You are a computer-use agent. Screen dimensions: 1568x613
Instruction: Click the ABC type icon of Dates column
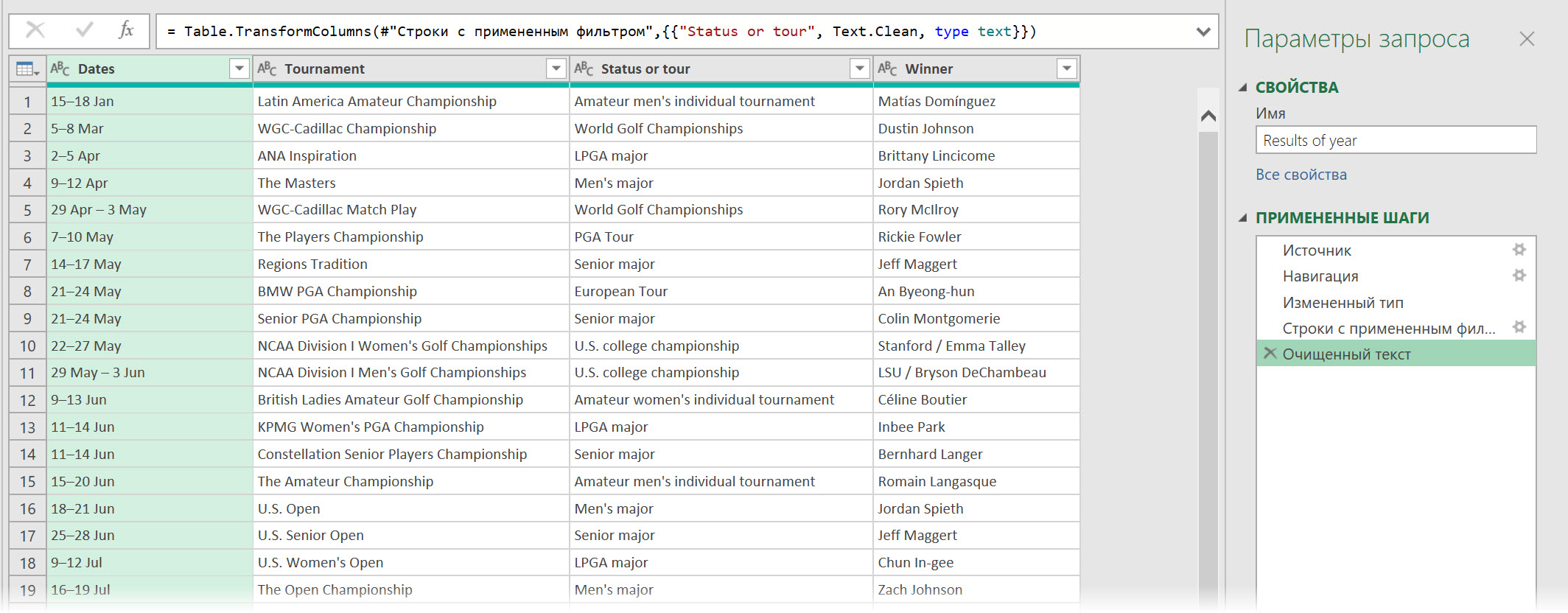click(60, 69)
